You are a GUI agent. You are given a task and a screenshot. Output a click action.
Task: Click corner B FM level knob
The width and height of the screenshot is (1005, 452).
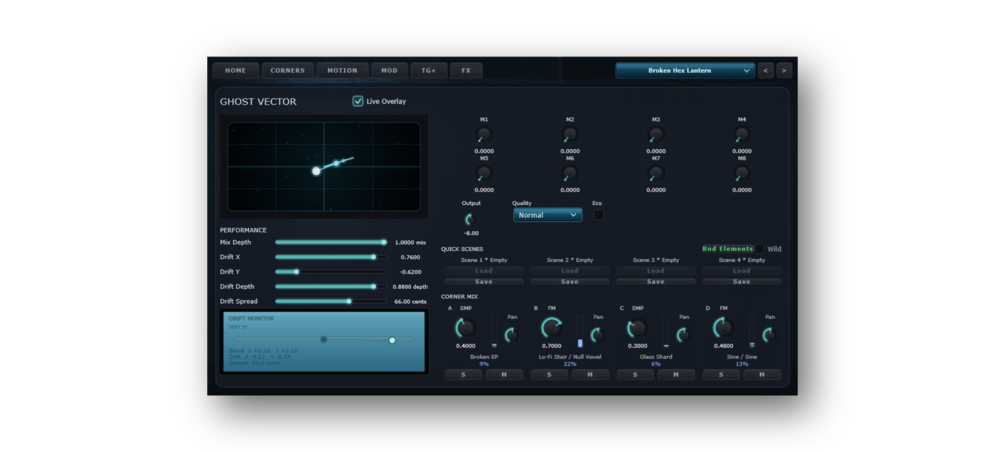pyautogui.click(x=551, y=328)
